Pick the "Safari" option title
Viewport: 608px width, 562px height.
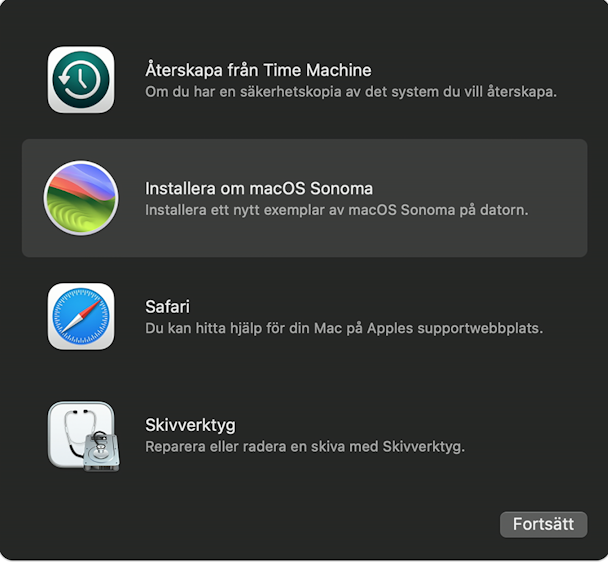coord(168,307)
